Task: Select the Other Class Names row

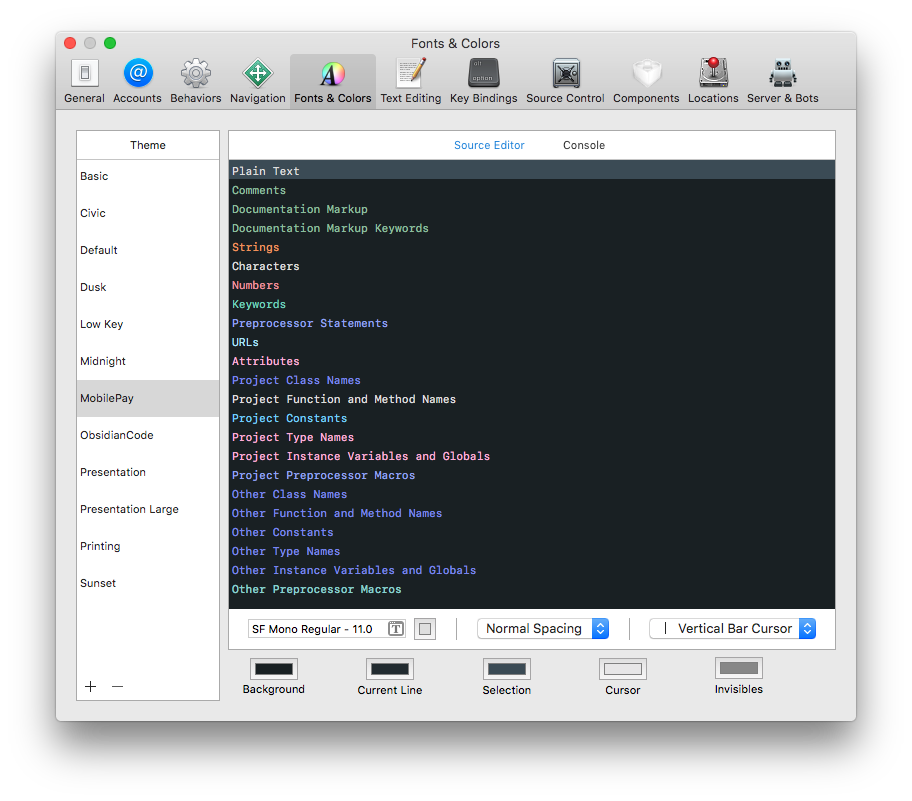Action: (532, 494)
